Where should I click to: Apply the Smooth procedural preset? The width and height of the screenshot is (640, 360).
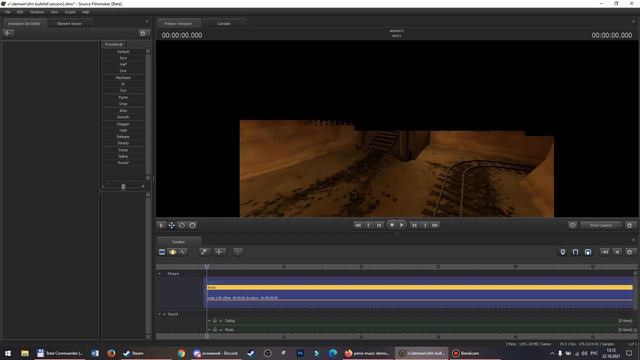point(123,117)
